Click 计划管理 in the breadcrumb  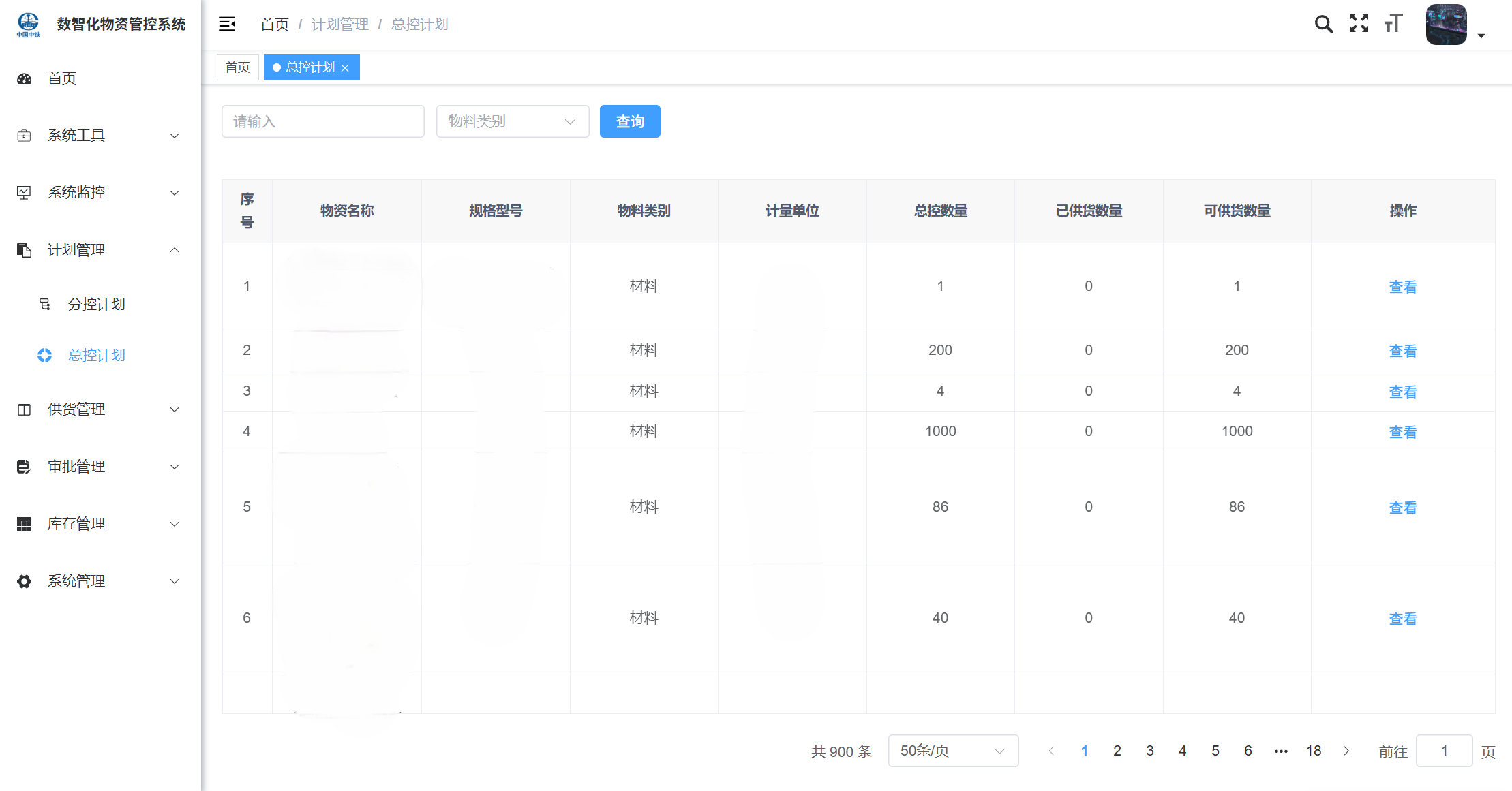click(x=339, y=25)
